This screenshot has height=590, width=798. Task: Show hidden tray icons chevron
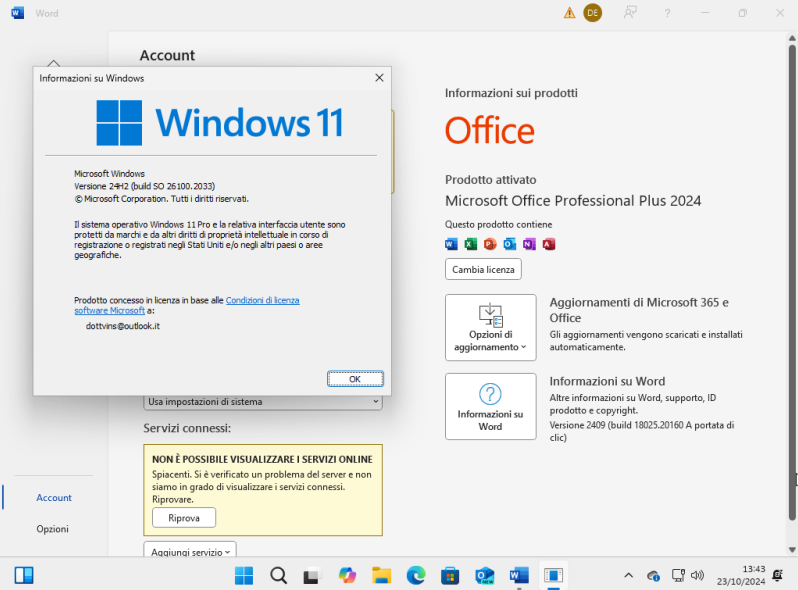click(629, 575)
